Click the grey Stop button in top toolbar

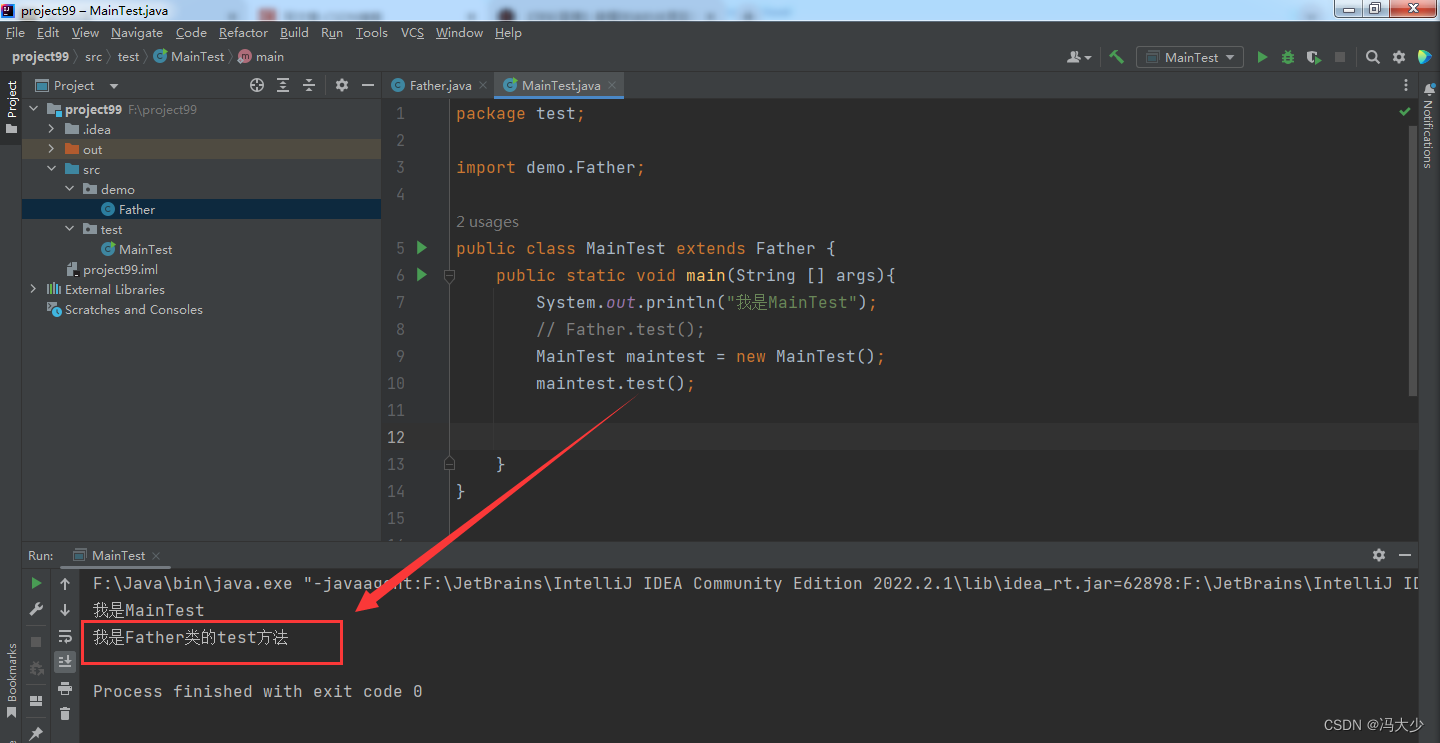[x=1340, y=57]
